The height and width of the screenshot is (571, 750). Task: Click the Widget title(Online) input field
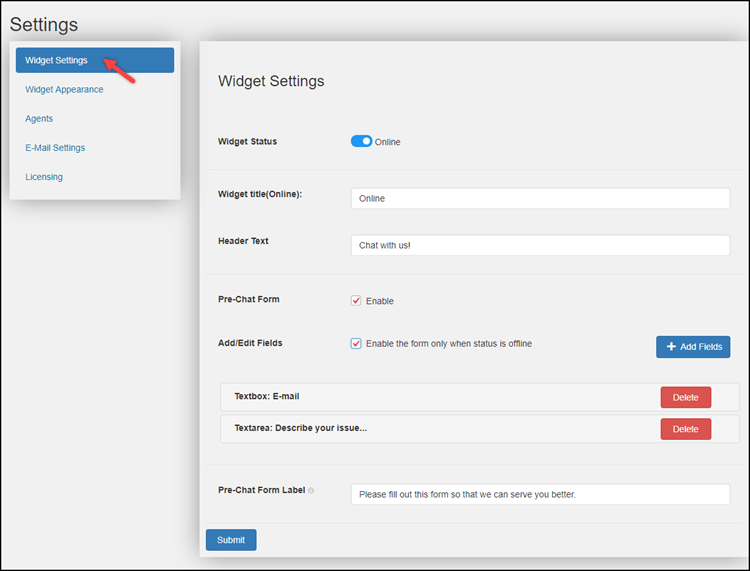[x=540, y=198]
